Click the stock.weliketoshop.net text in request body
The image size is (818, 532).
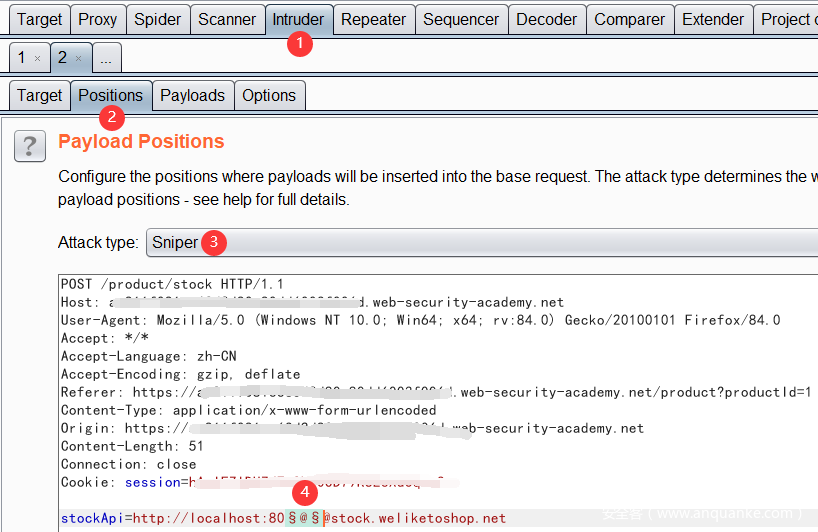418,518
